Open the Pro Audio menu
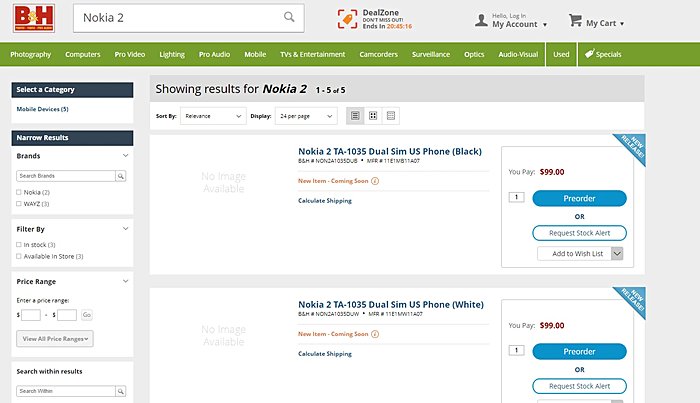 tap(214, 54)
